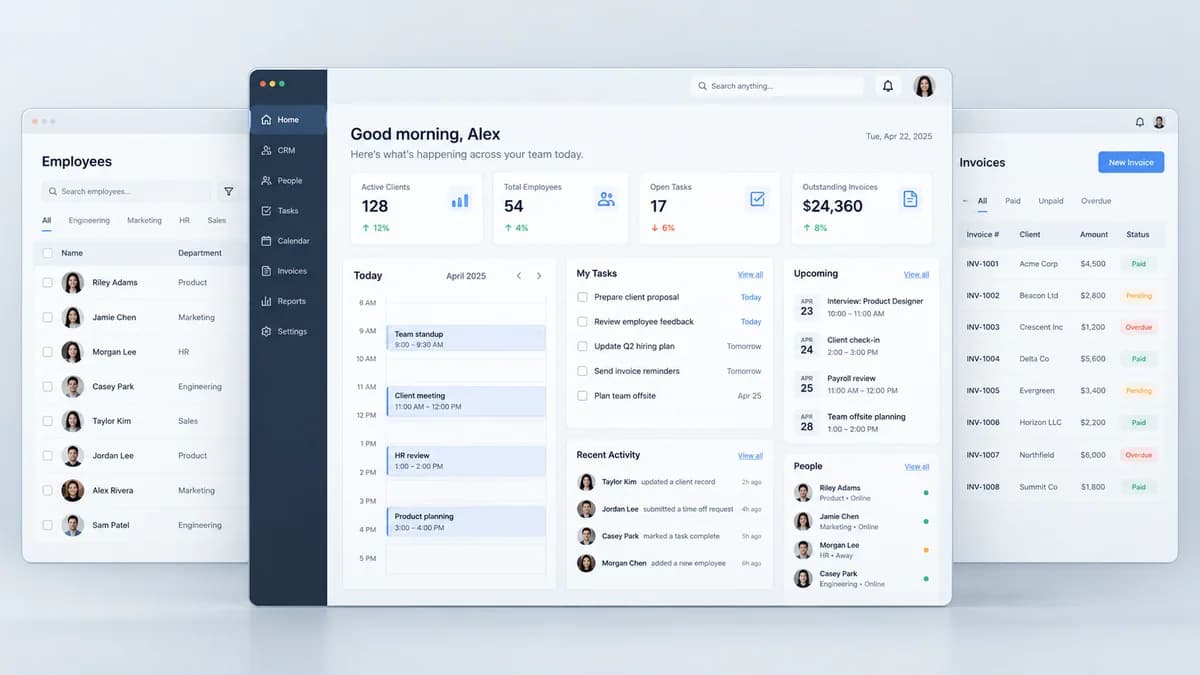Open the user avatar in main window header
Viewport: 1200px width, 675px height.
[x=925, y=86]
